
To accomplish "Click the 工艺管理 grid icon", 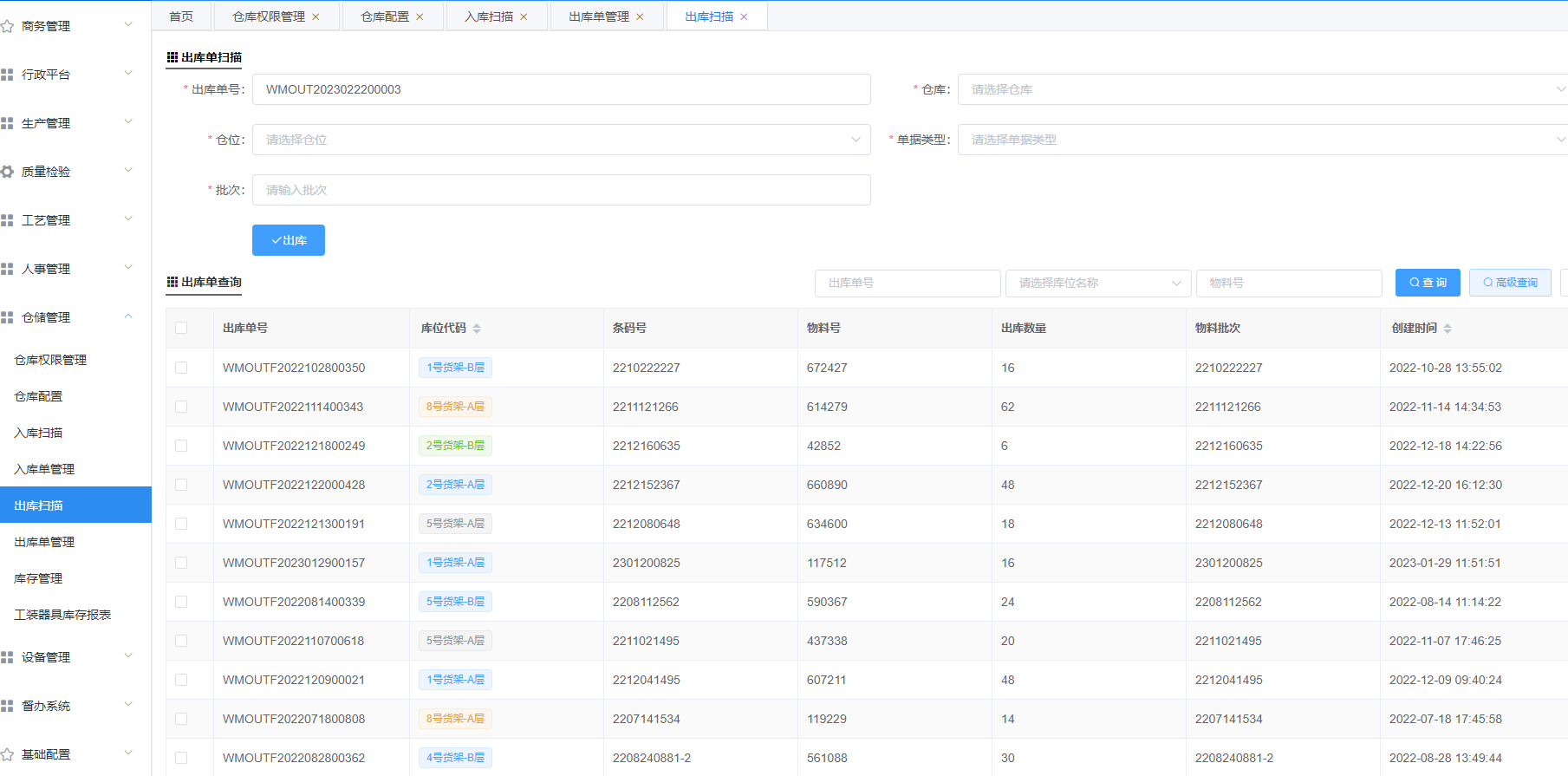I will click(x=7, y=220).
